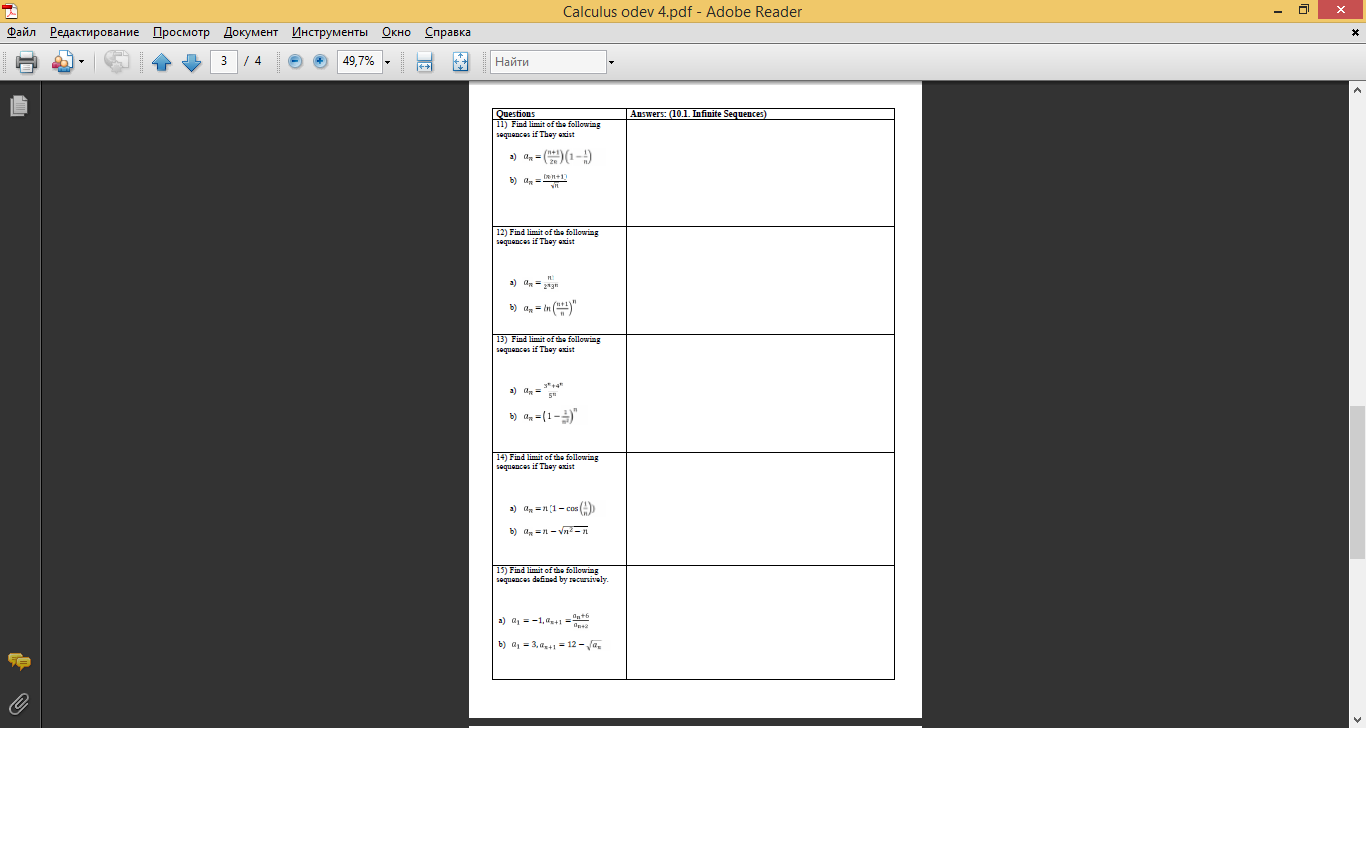Viewport: 1366px width, 860px height.
Task: Click the 'Questions' table header text
Action: (x=515, y=114)
